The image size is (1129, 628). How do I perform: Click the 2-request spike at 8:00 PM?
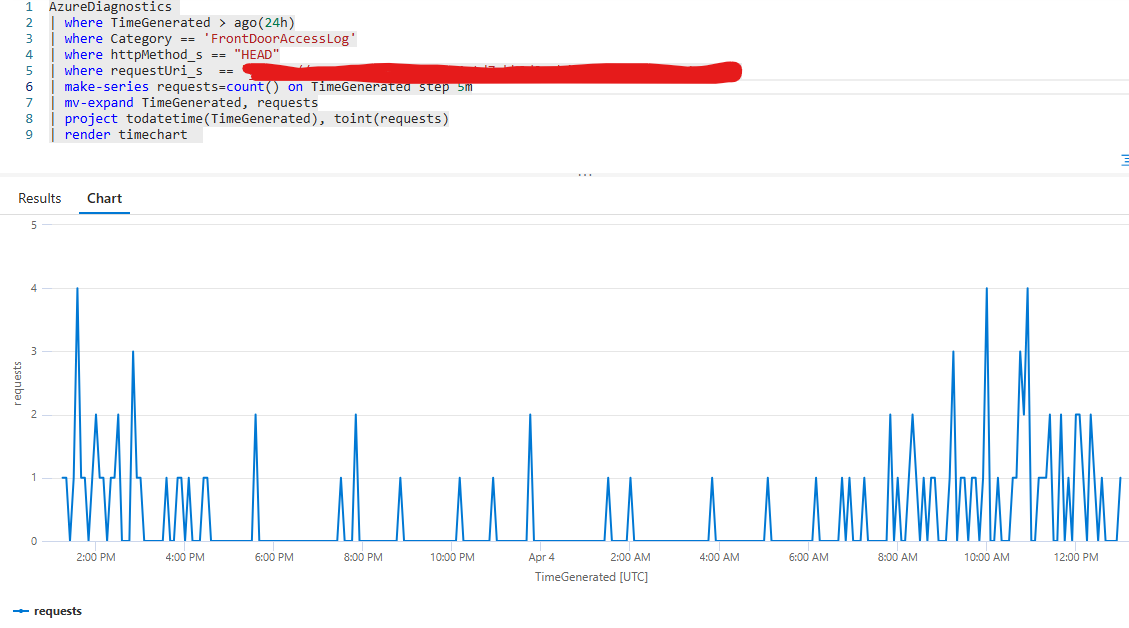[x=355, y=415]
